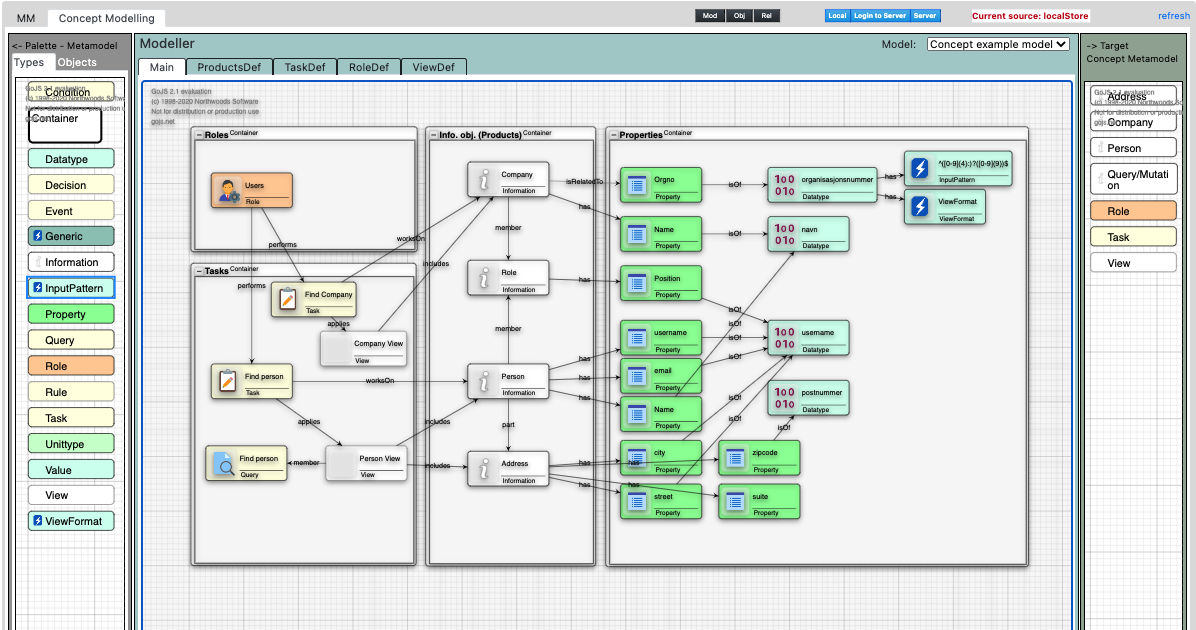Viewport: 1196px width, 630px height.
Task: Collapse the Info. obj. (Products) container
Action: [434, 135]
